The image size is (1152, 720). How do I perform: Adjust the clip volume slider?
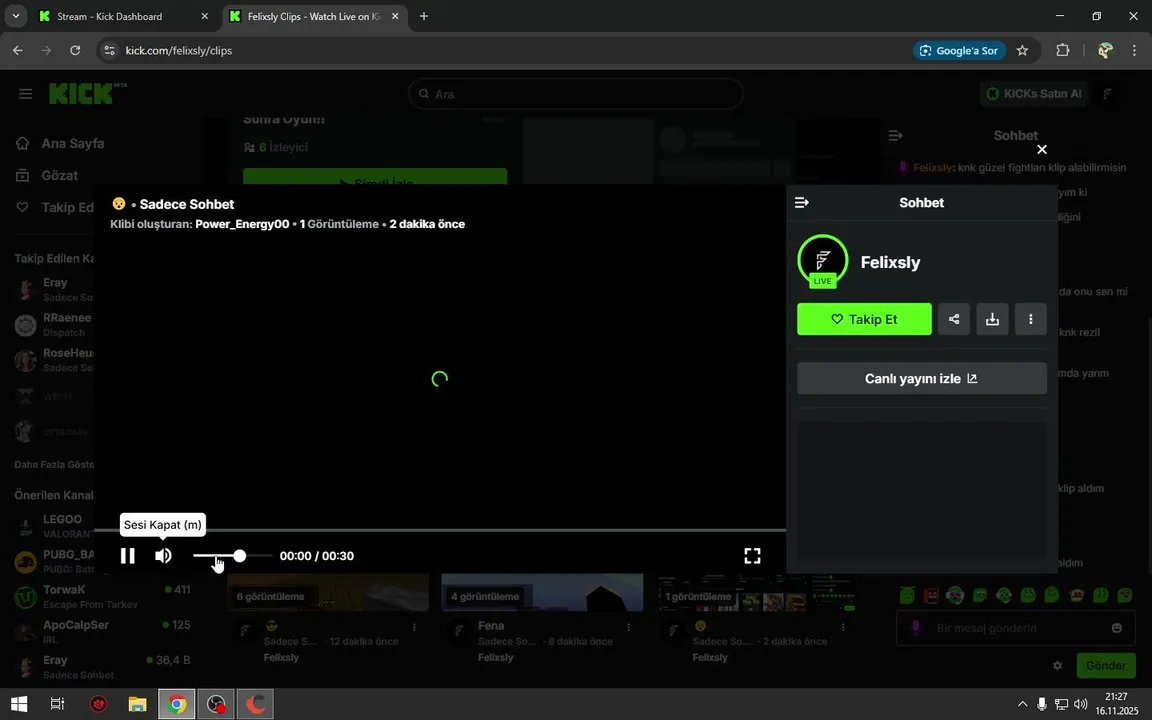(x=232, y=555)
